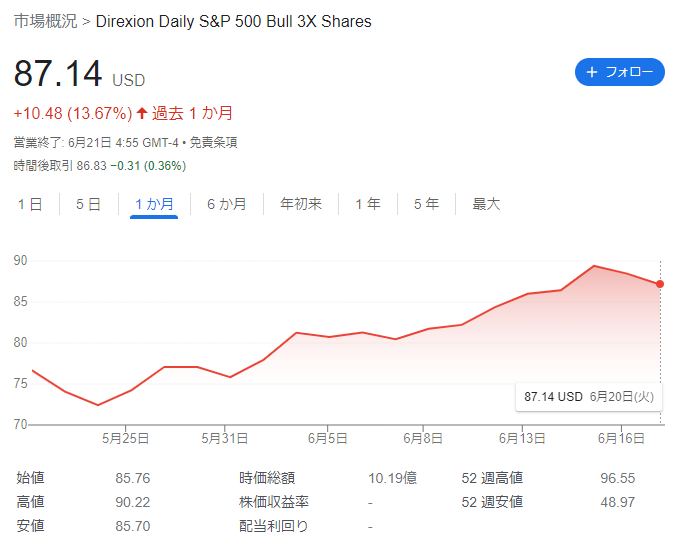673x541 pixels.
Task: Select the 最大 range tab
Action: (486, 204)
